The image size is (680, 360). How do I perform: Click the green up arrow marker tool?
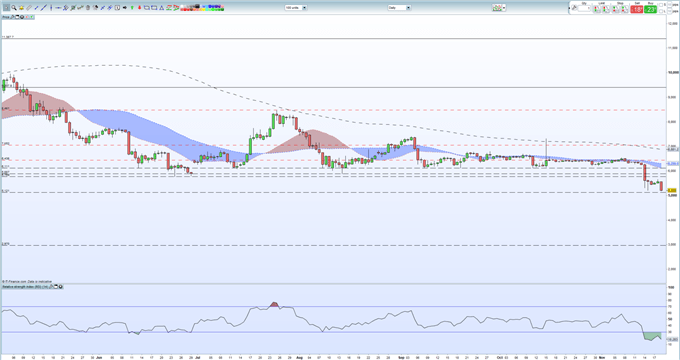coord(132,7)
